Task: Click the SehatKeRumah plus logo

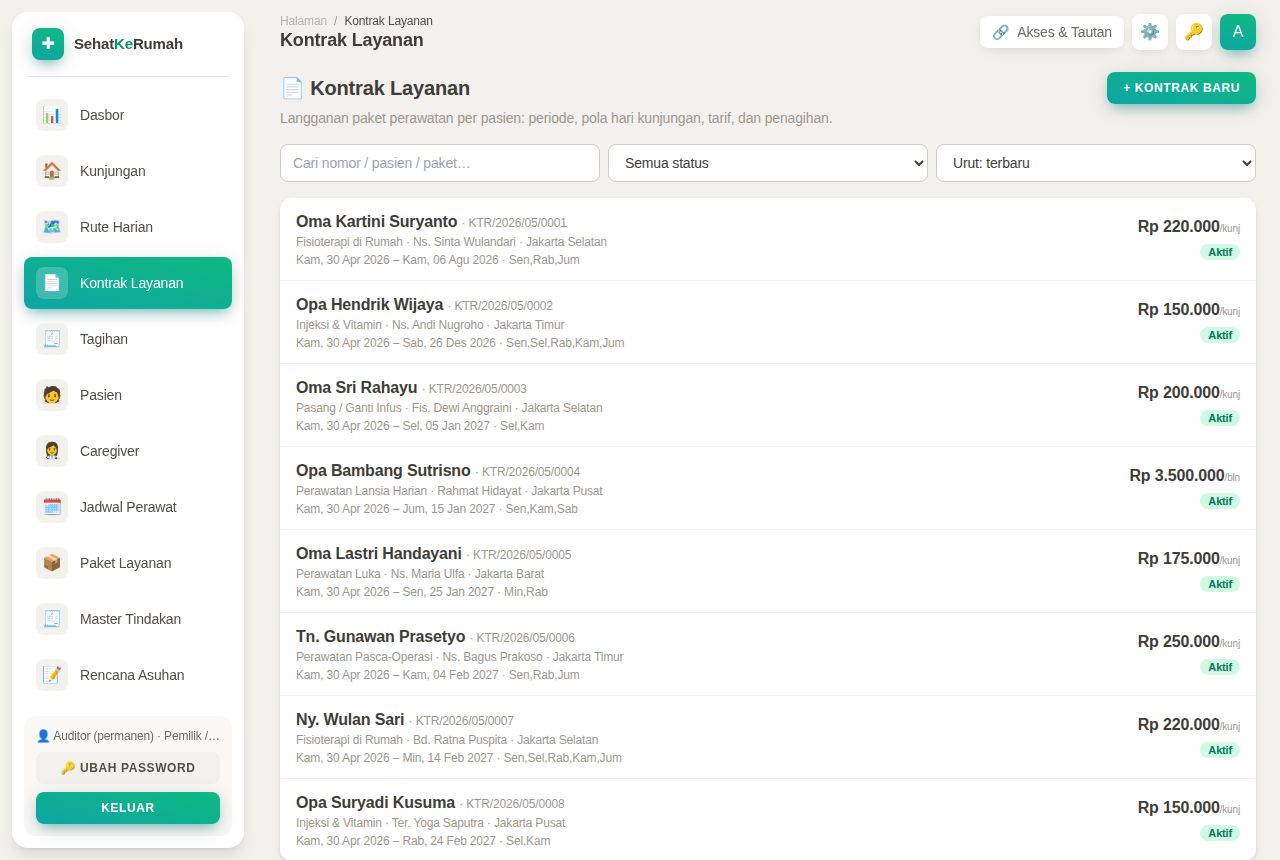Action: click(48, 44)
